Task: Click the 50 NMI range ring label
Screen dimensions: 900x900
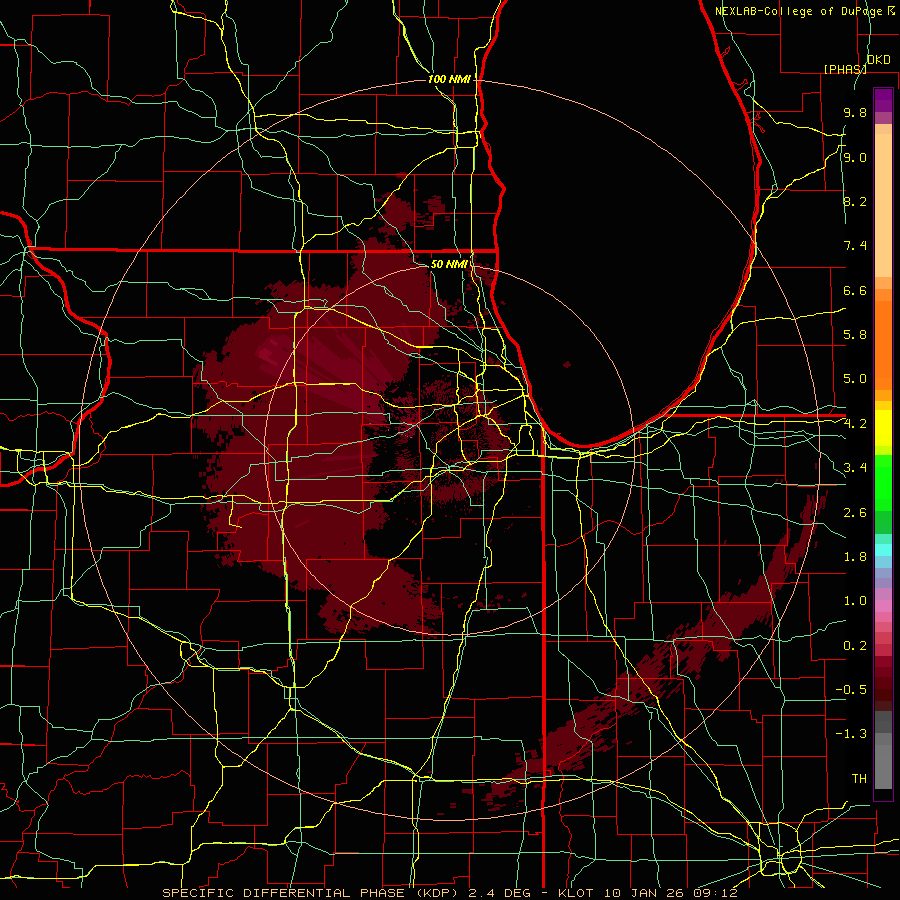Action: (449, 264)
